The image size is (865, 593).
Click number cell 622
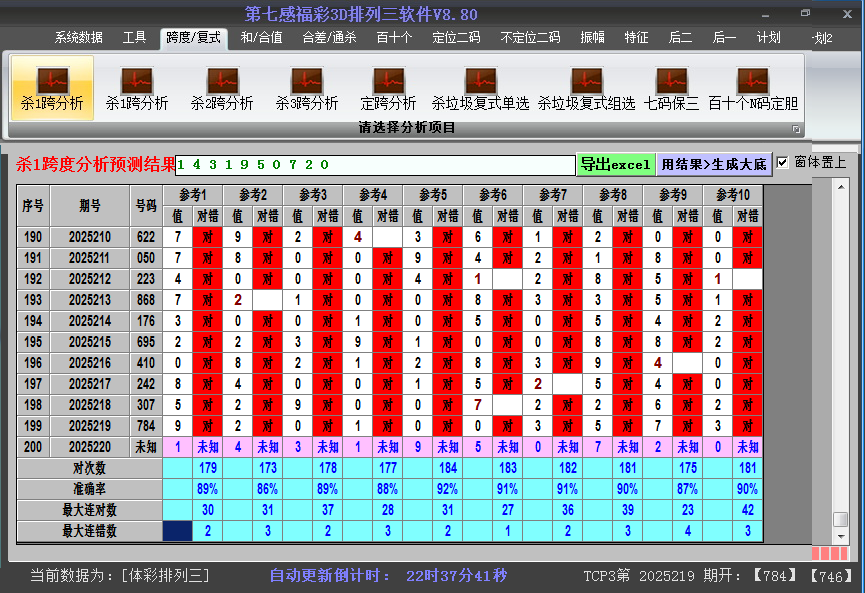[x=146, y=237]
